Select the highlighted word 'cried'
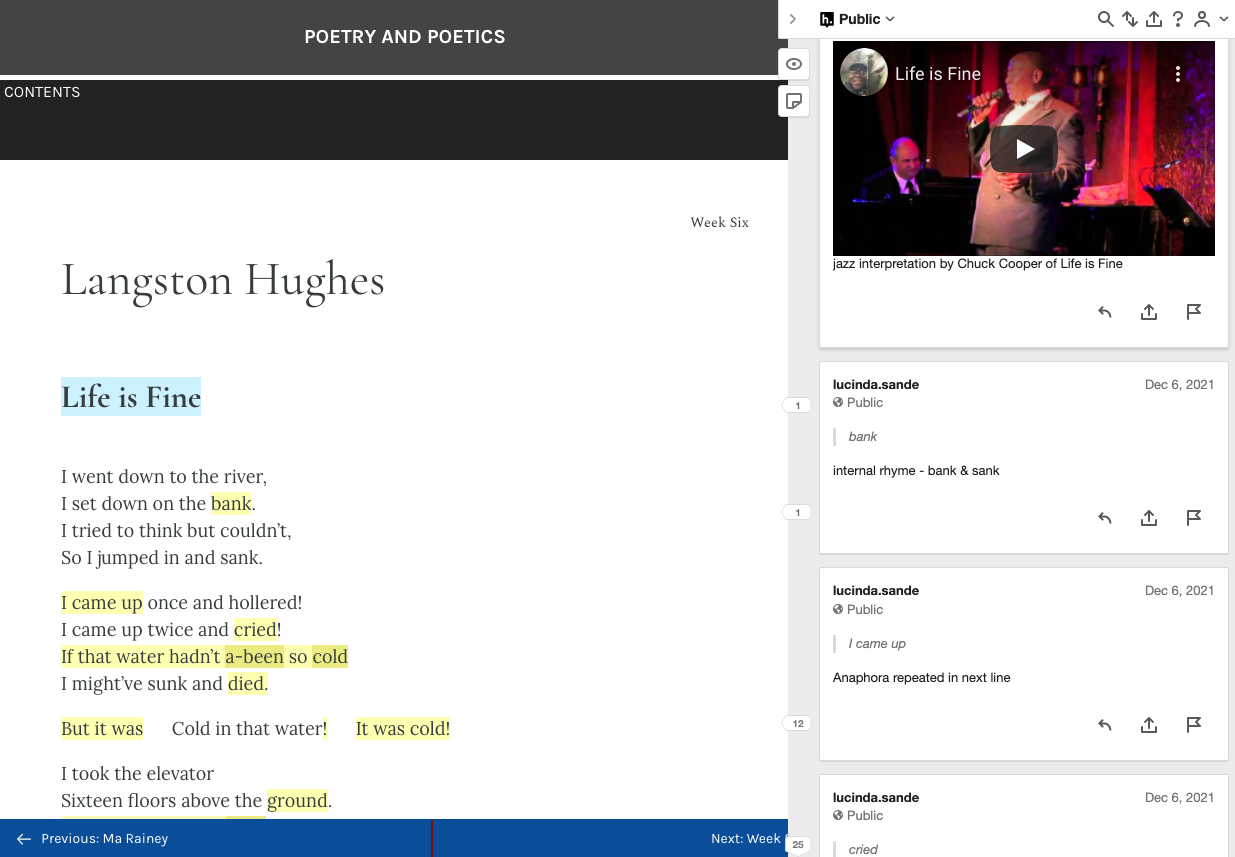 [x=255, y=629]
